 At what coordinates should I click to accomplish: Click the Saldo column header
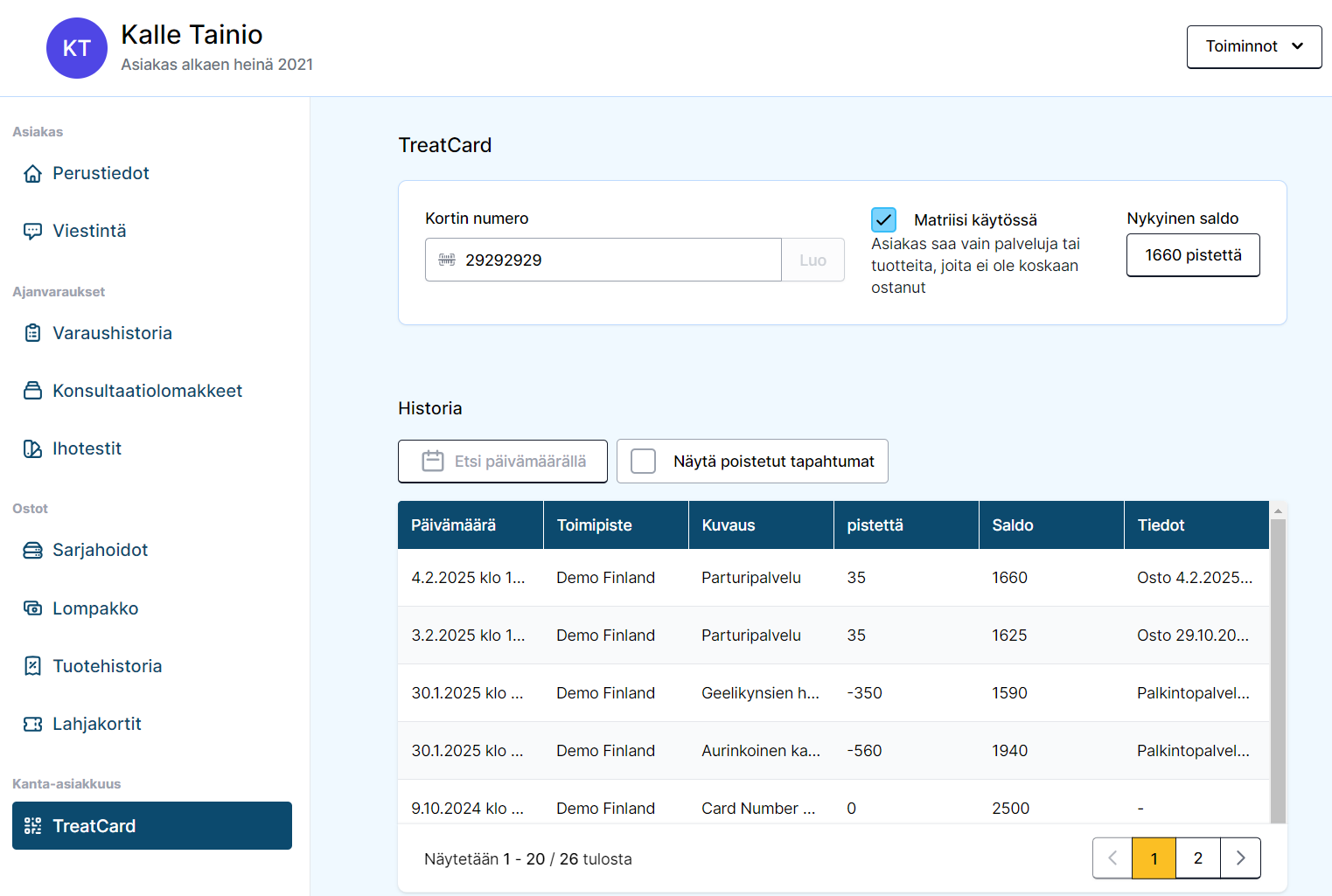(x=1051, y=525)
